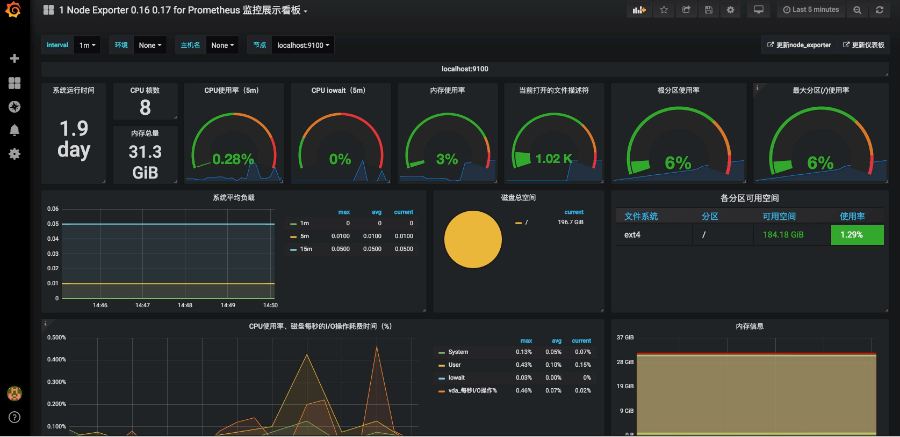Refresh the dashboard
The image size is (900, 437).
pos(879,10)
